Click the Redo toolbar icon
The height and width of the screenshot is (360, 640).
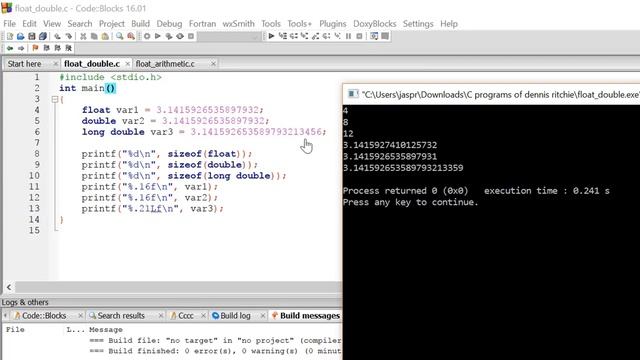tap(69, 36)
